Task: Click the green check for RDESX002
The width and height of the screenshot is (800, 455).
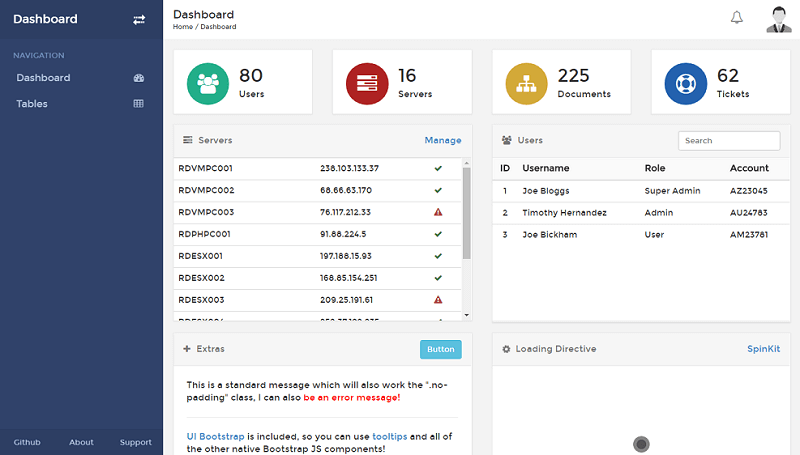Action: 438,278
